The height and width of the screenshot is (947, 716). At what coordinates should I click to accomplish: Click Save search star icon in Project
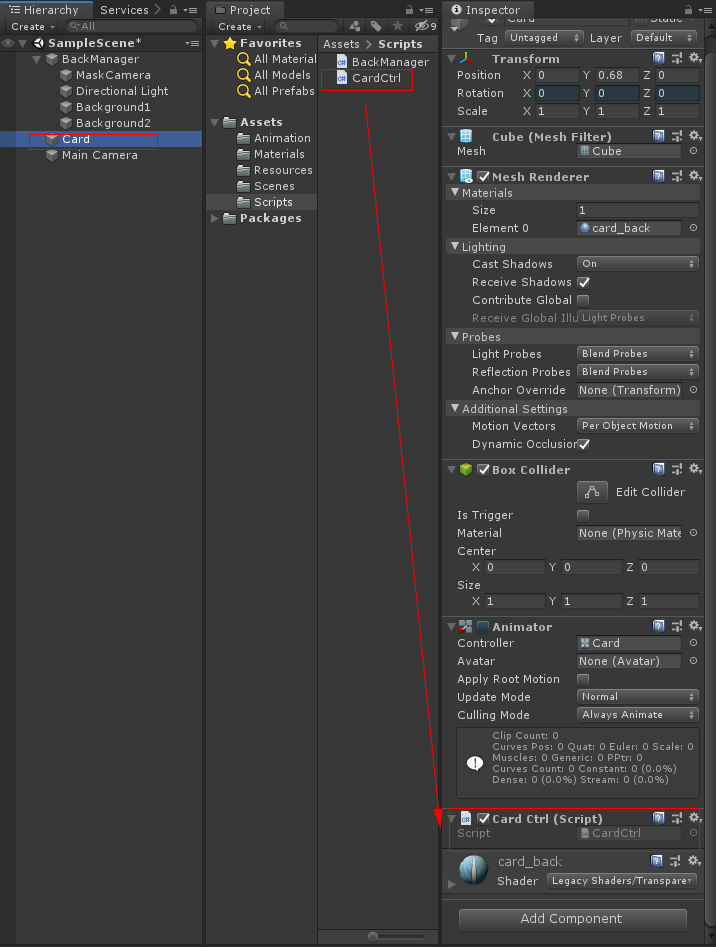397,26
